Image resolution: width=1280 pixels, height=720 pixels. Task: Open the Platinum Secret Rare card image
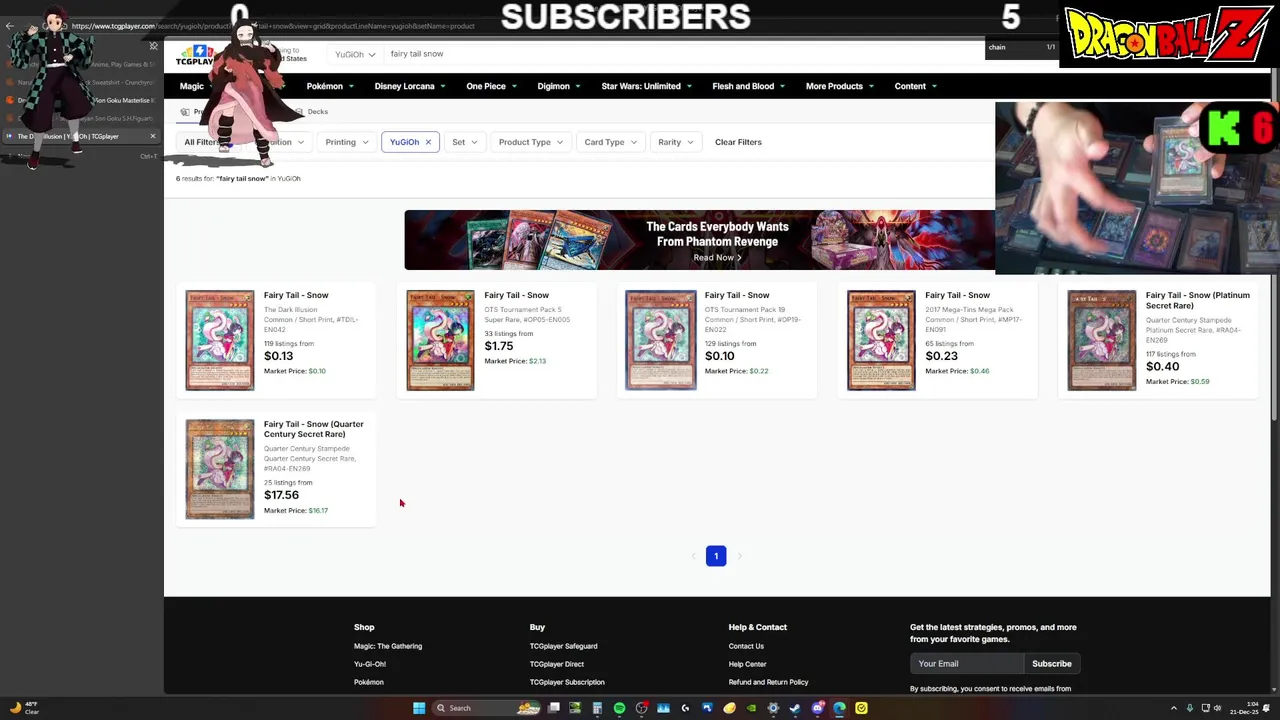pyautogui.click(x=1102, y=340)
